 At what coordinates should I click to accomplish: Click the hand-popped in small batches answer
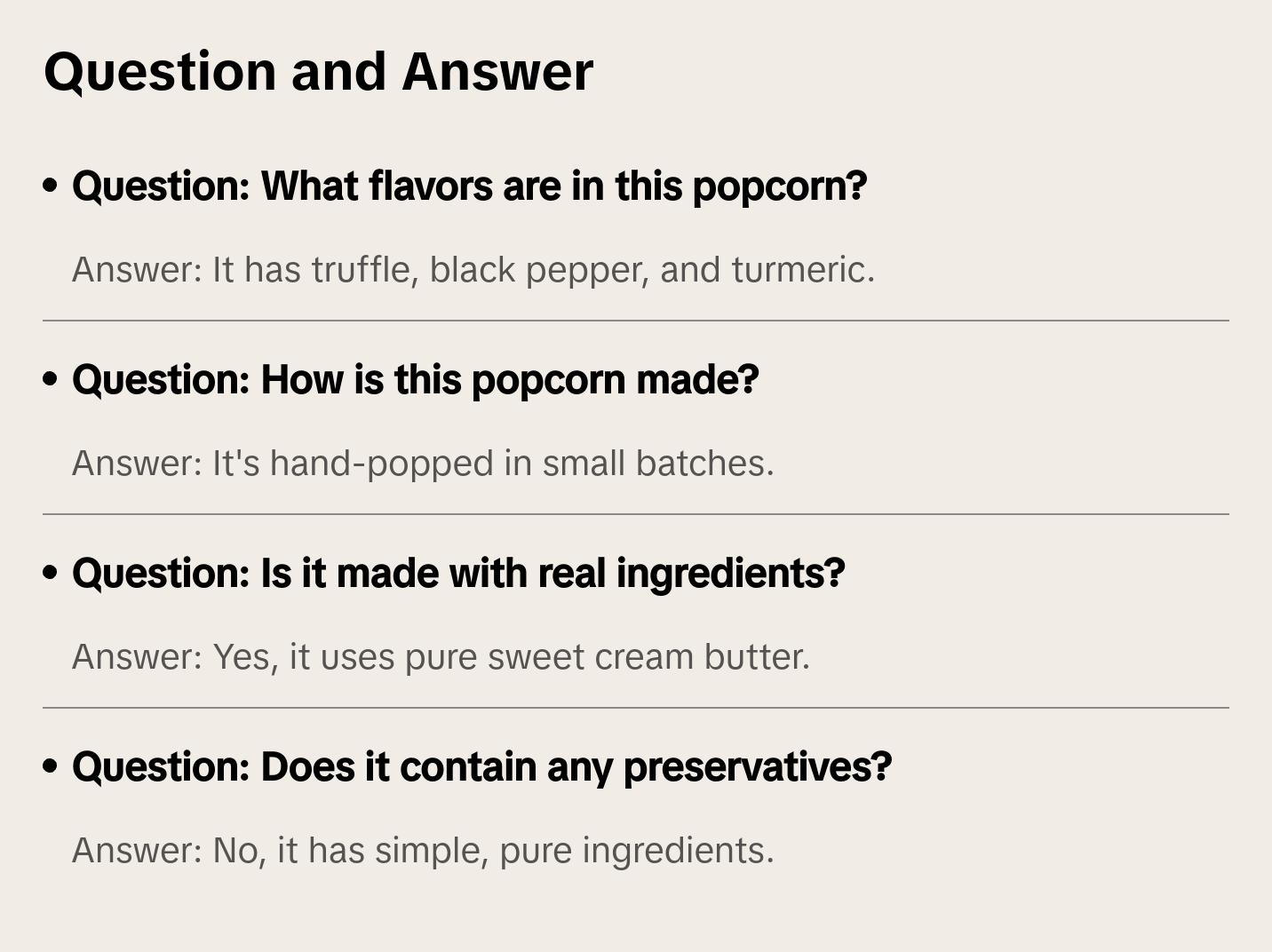423,464
